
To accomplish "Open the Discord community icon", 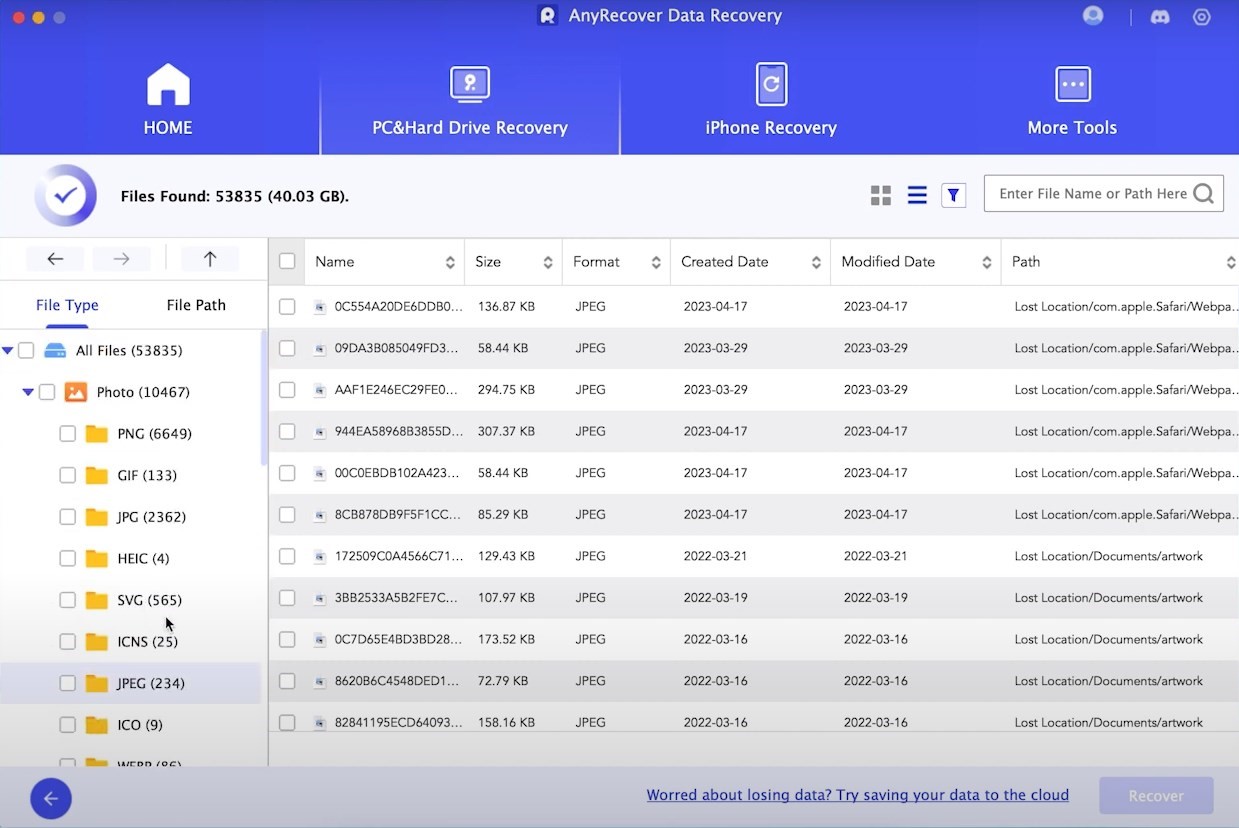I will click(1160, 17).
